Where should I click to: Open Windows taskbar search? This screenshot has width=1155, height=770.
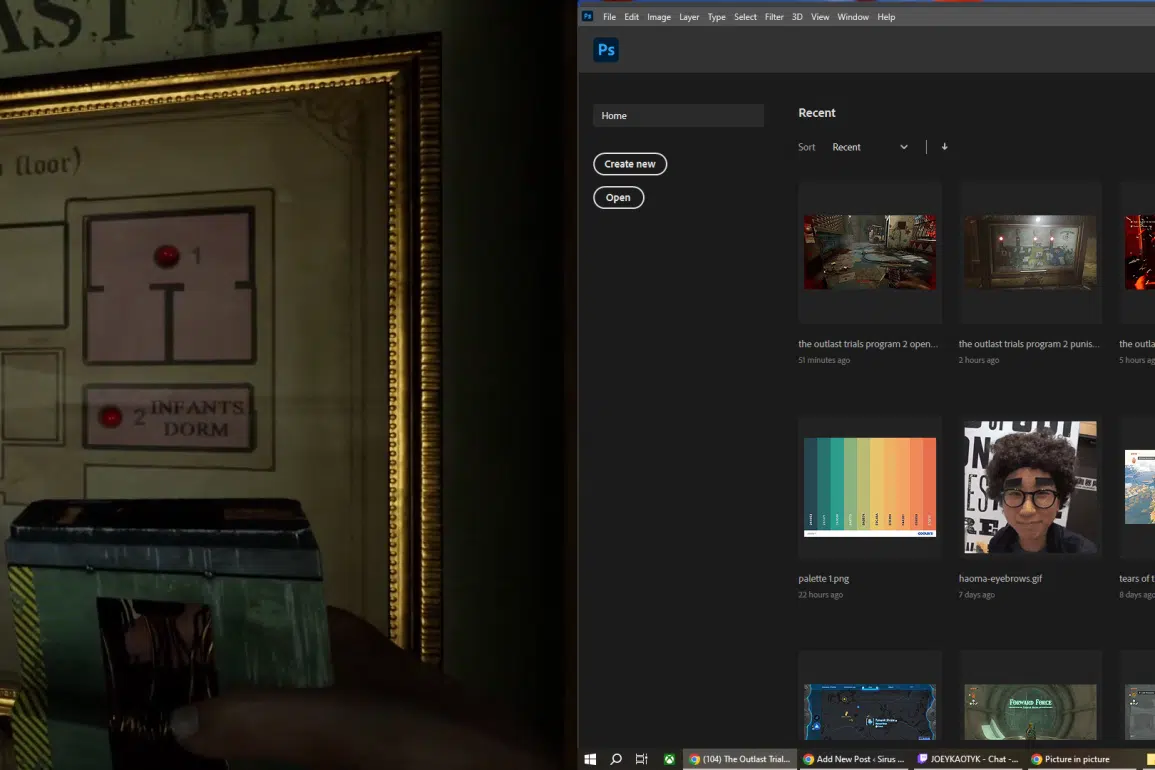point(616,759)
